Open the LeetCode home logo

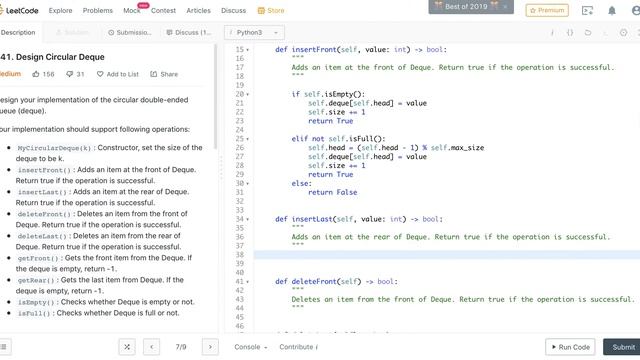(19, 11)
